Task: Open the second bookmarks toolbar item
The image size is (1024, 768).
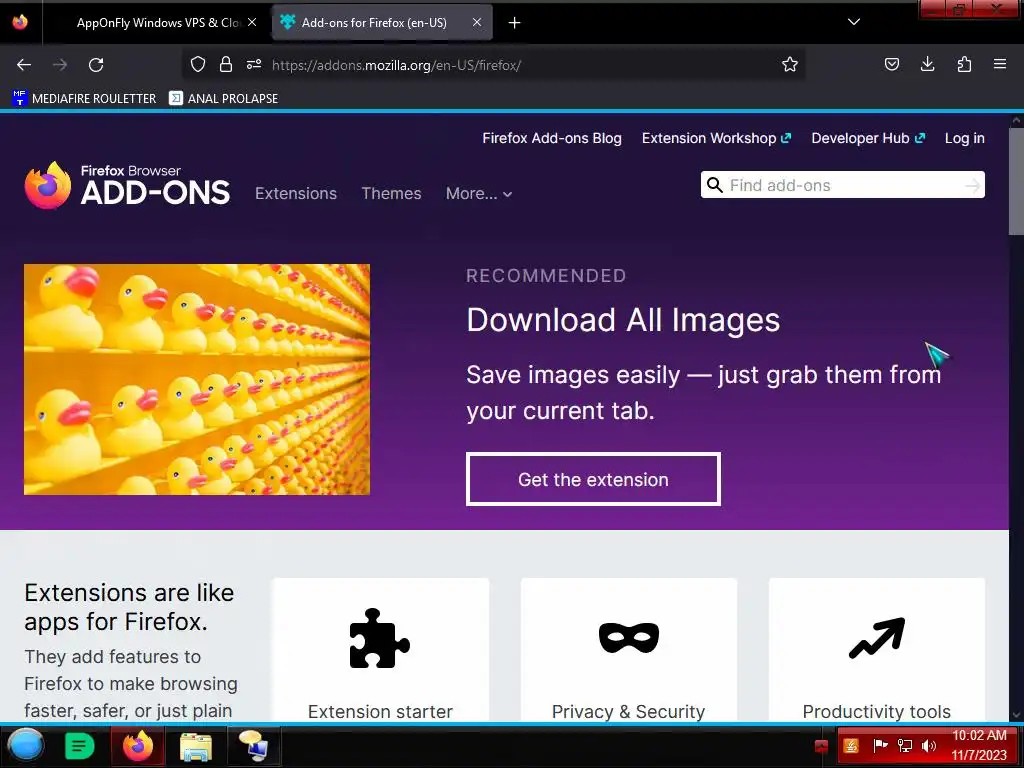Action: [223, 99]
